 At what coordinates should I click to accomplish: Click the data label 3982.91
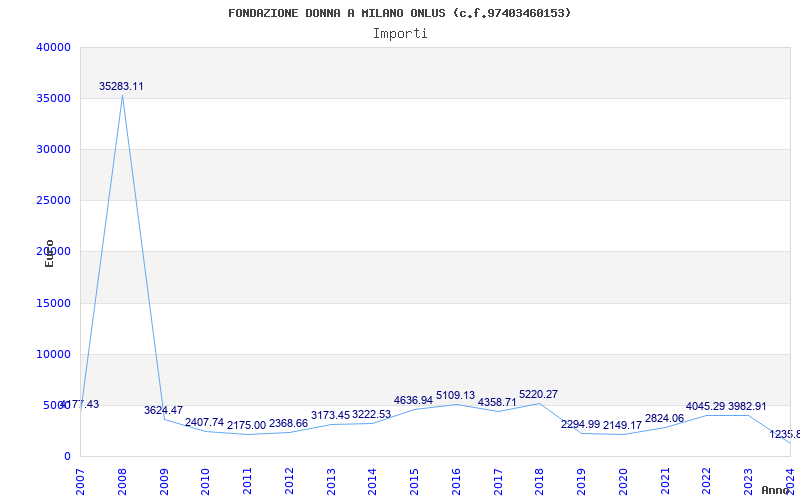click(x=747, y=407)
